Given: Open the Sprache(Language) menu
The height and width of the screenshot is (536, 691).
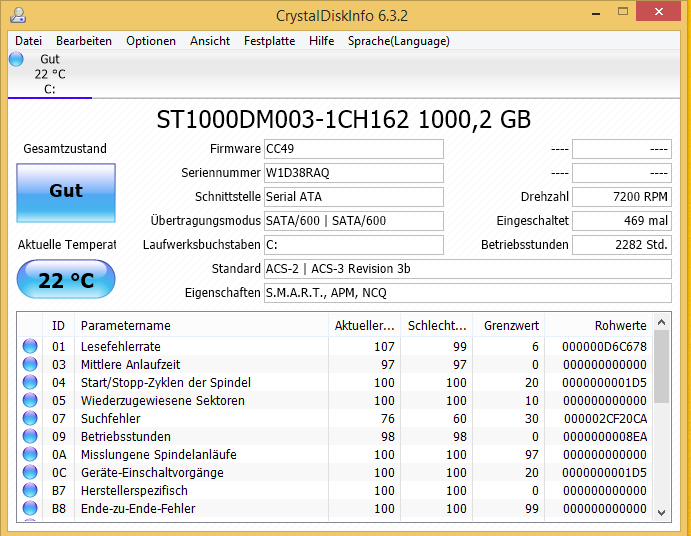Looking at the screenshot, I should 398,41.
